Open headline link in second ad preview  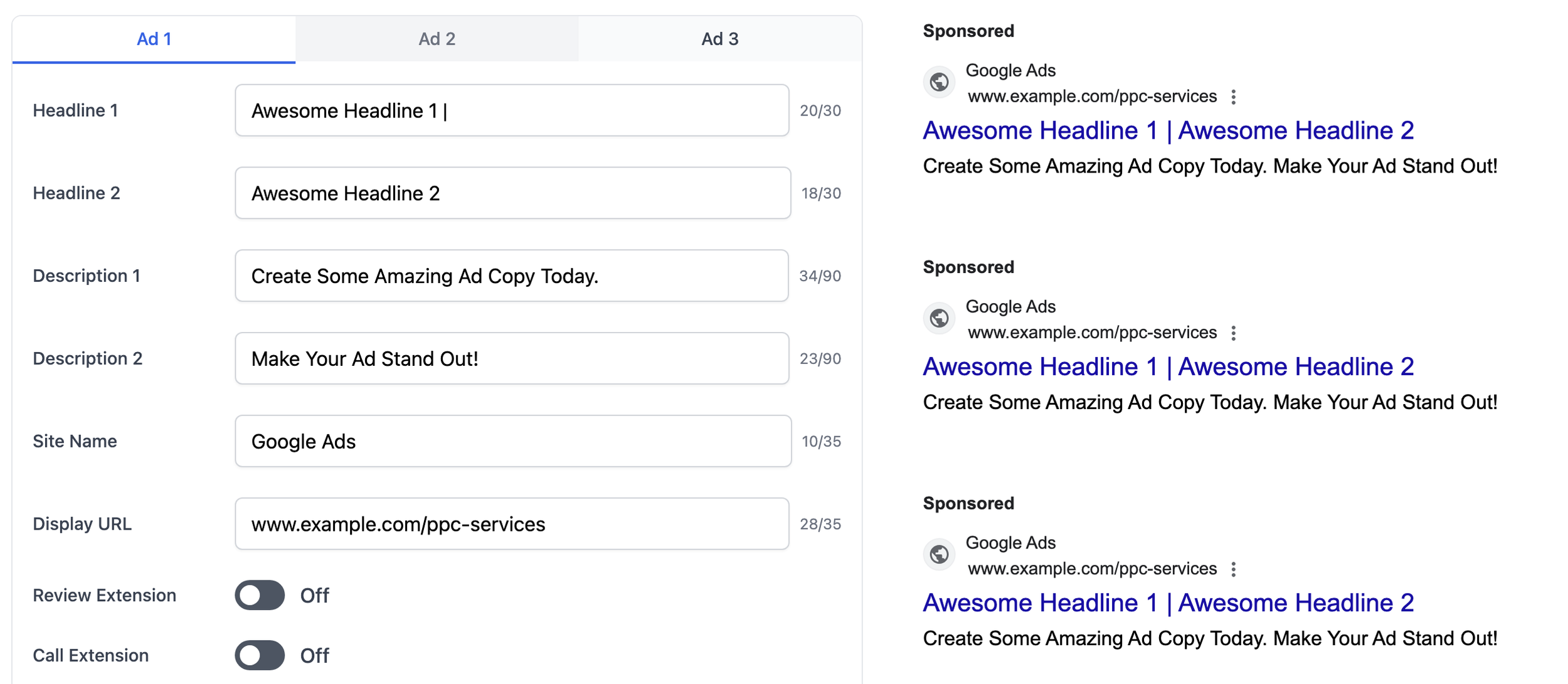1168,367
